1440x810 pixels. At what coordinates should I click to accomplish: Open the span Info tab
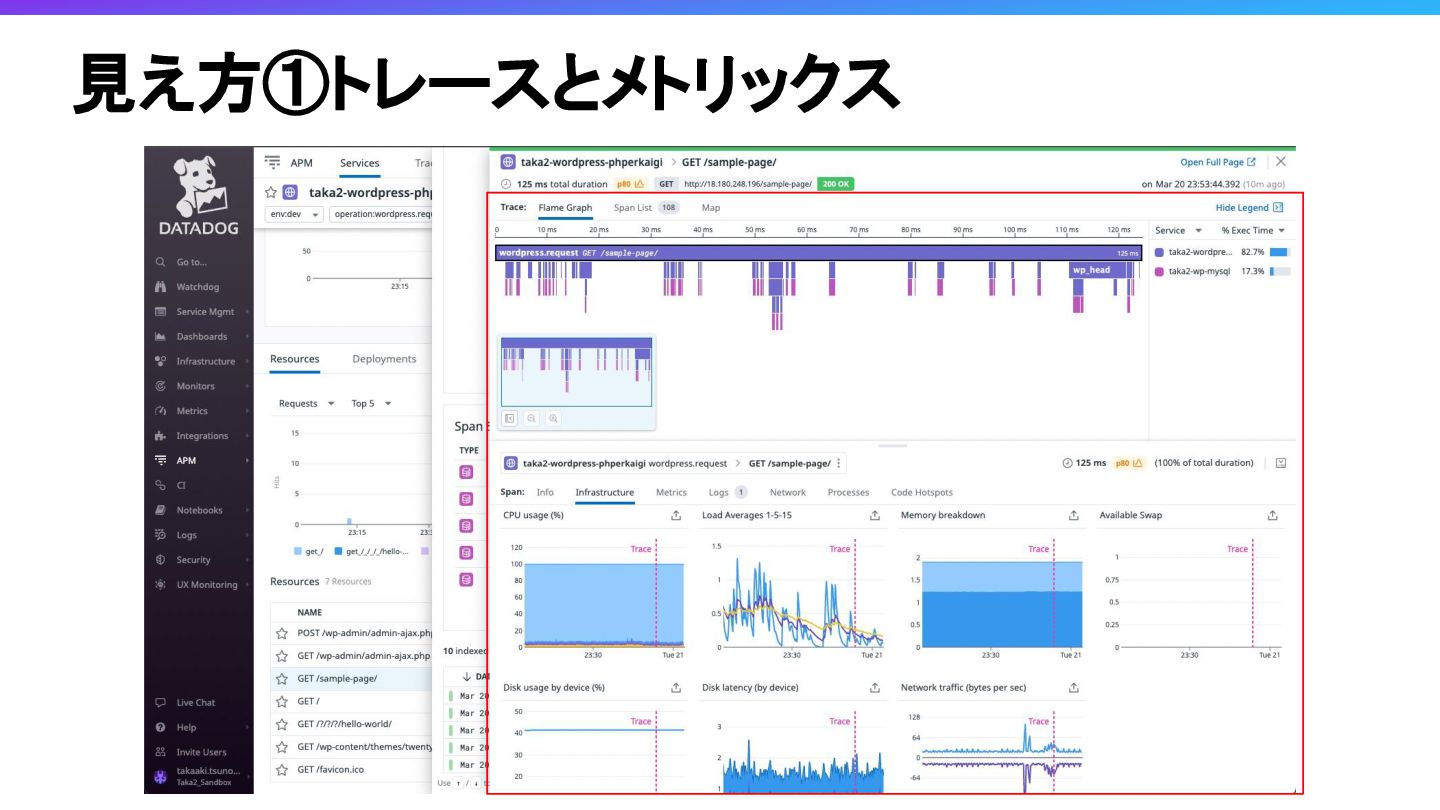[545, 492]
